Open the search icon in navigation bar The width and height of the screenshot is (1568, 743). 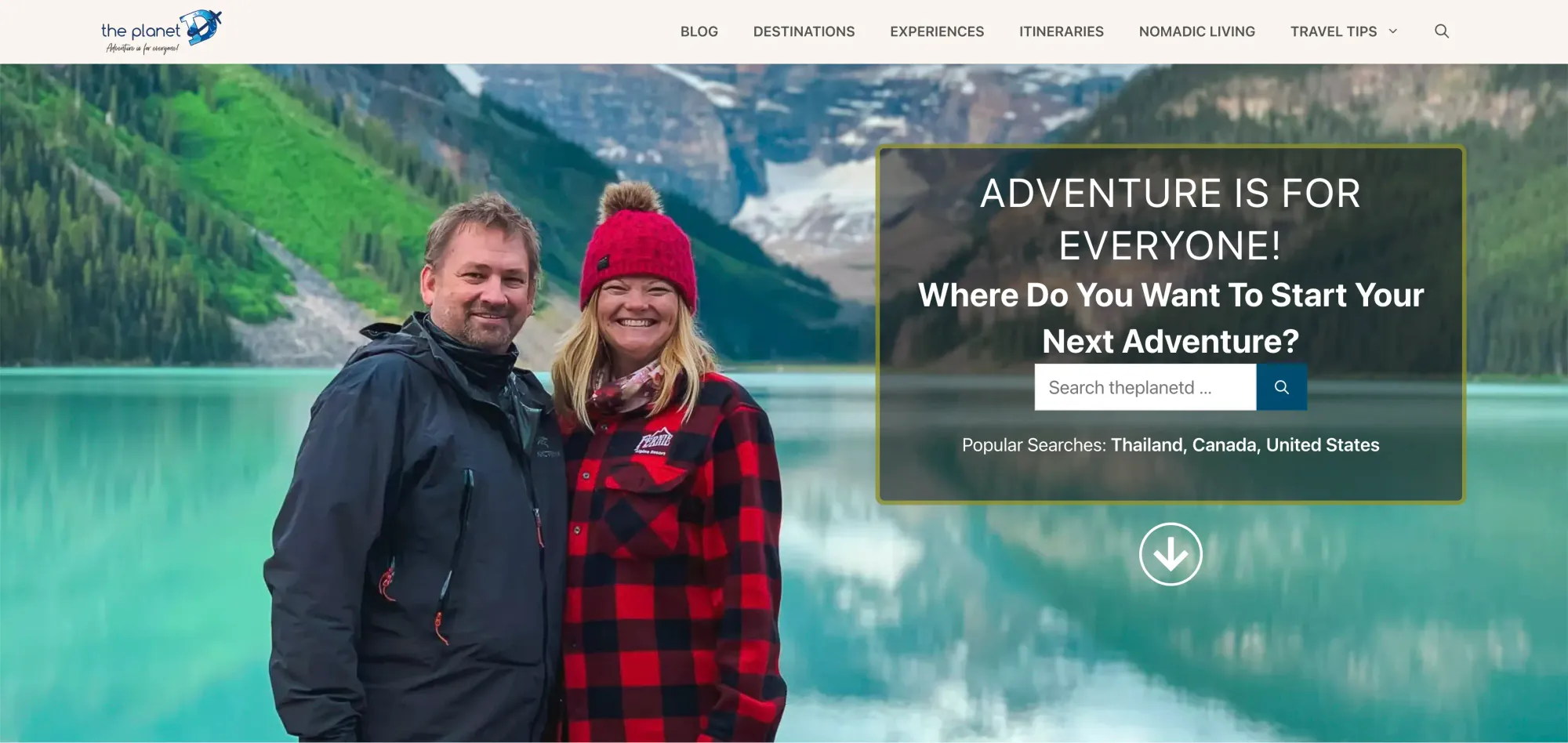pos(1441,31)
